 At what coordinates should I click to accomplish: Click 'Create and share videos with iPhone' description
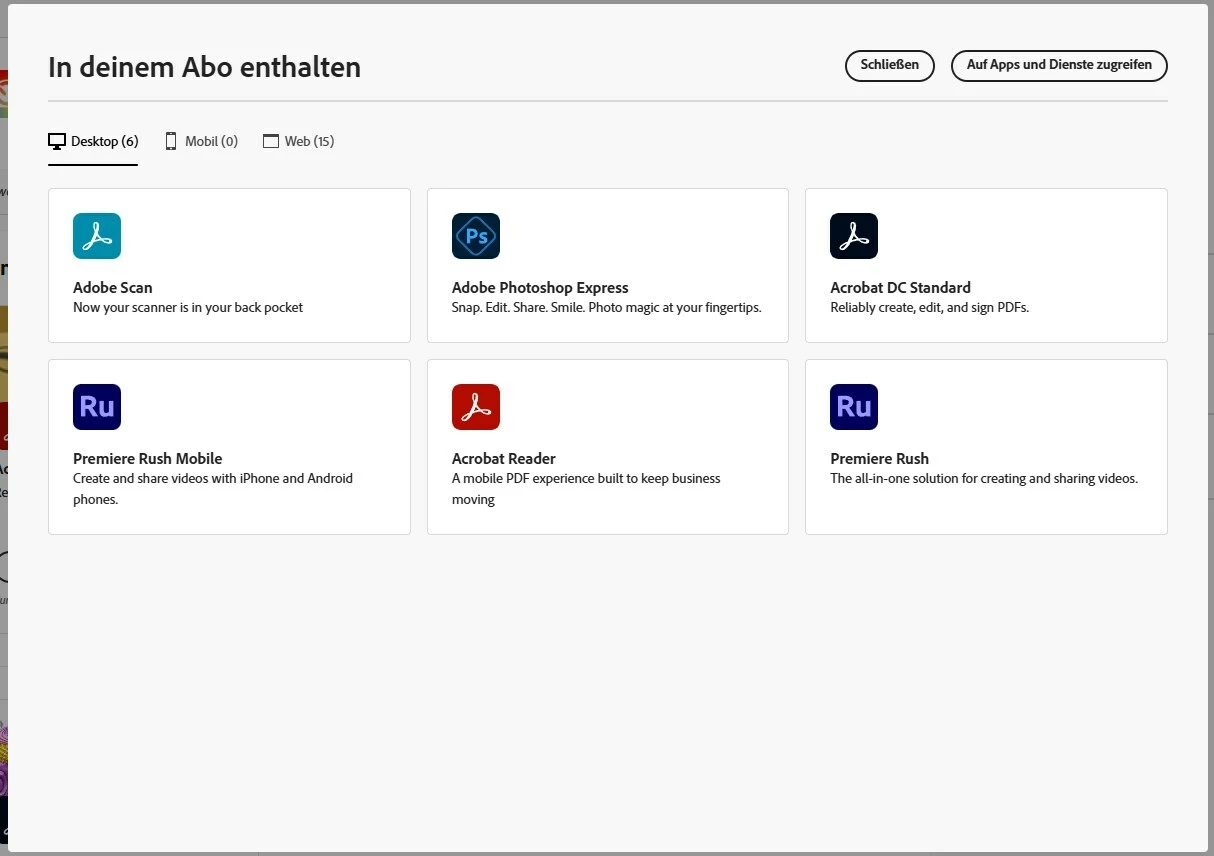tap(213, 488)
